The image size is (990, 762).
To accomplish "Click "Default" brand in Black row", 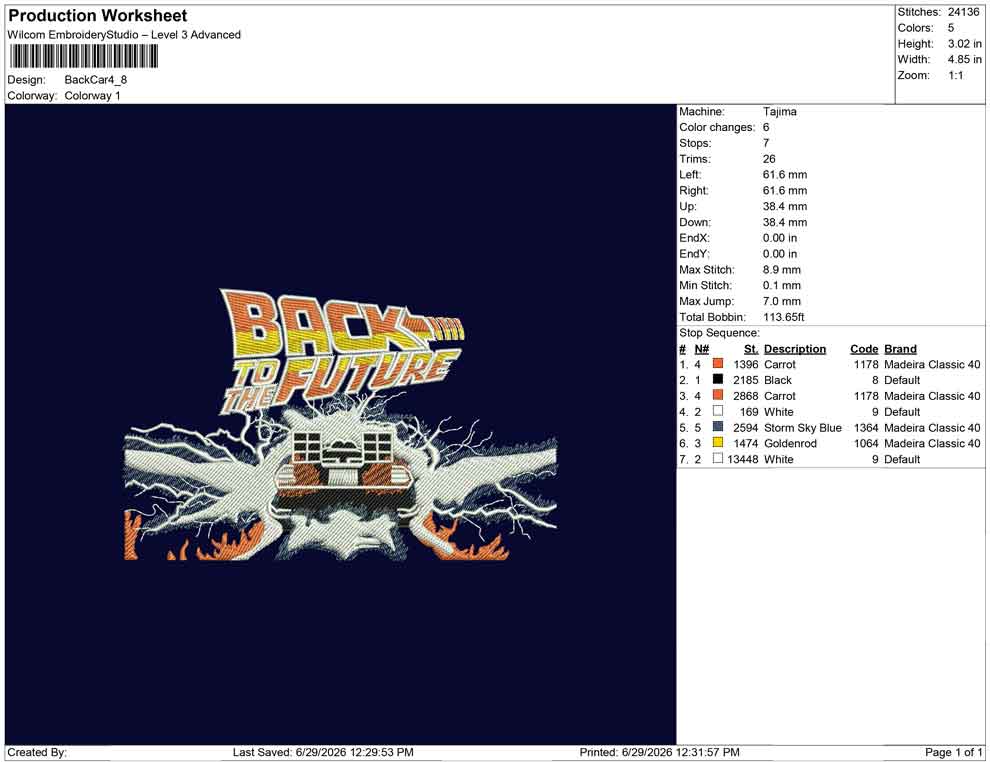I will (902, 380).
